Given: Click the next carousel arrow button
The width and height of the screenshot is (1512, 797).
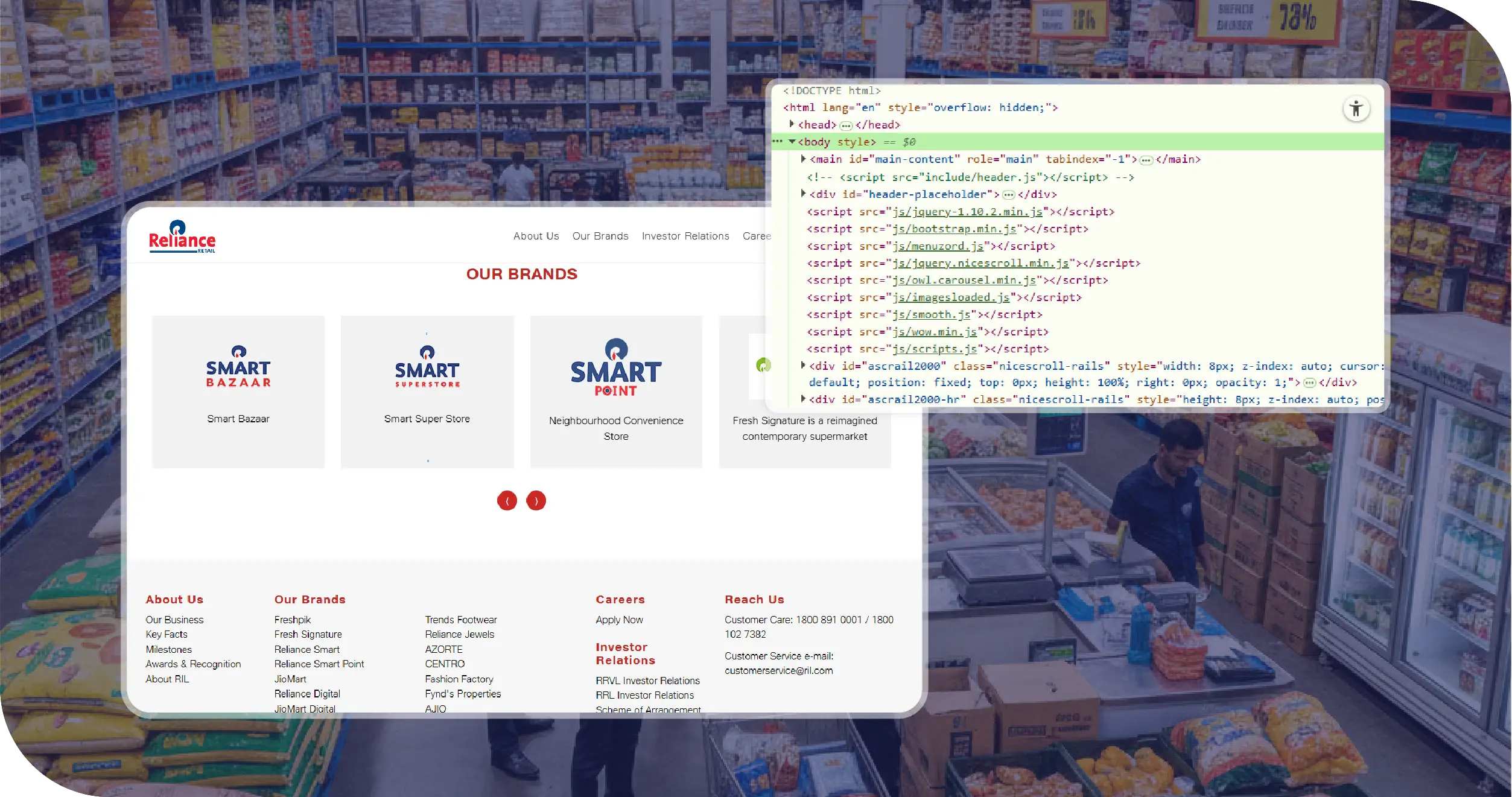Looking at the screenshot, I should [536, 501].
